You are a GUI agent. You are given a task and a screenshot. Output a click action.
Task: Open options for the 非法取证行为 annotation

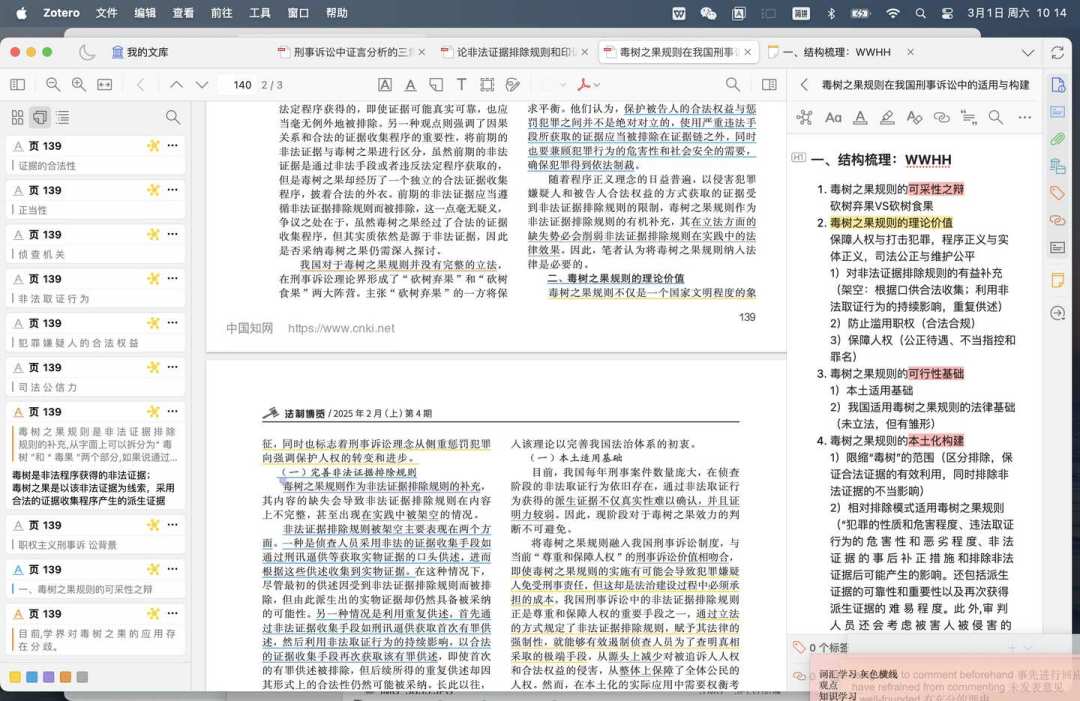tap(173, 278)
